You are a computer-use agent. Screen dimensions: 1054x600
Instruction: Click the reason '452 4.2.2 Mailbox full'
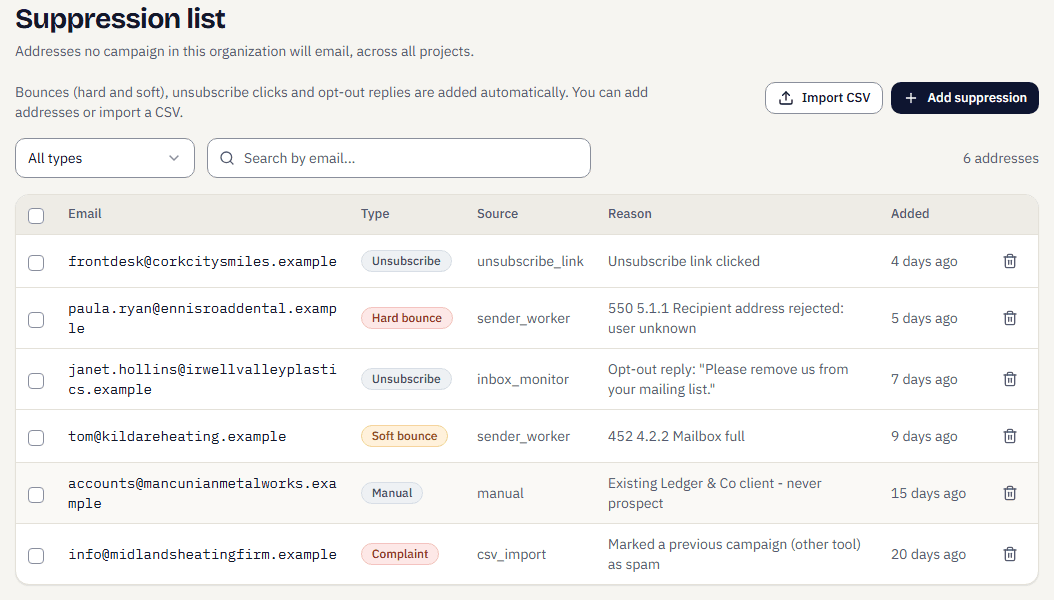click(x=676, y=437)
